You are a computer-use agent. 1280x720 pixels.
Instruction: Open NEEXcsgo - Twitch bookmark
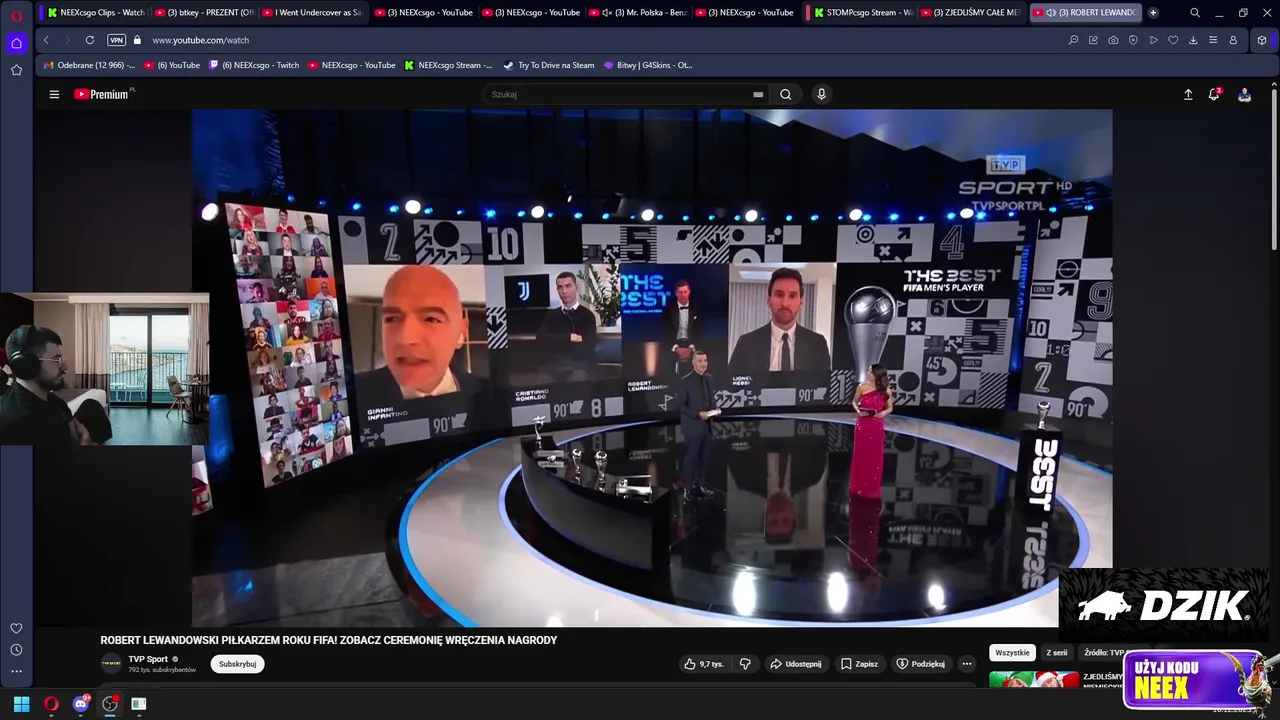coord(254,65)
